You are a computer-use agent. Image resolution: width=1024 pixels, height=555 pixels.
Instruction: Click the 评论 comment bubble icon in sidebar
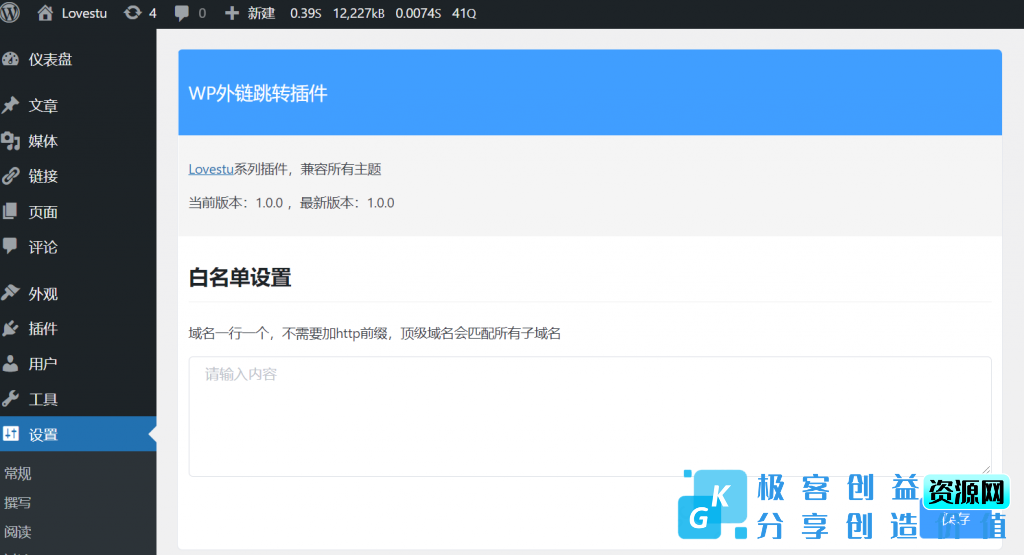[10, 246]
